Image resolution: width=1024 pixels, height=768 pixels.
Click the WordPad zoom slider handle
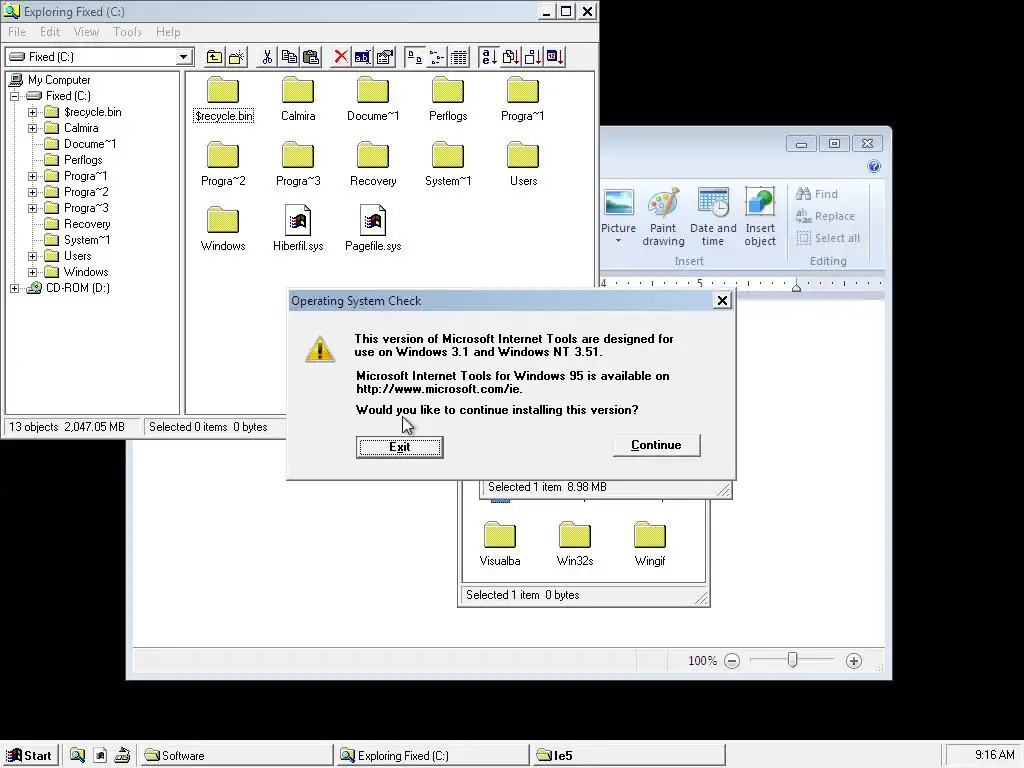click(792, 660)
